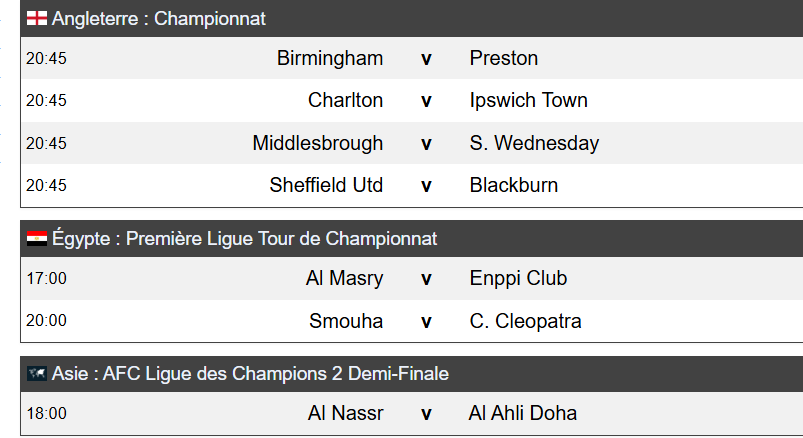
Task: Click the Enppi Club team name
Action: 518,278
